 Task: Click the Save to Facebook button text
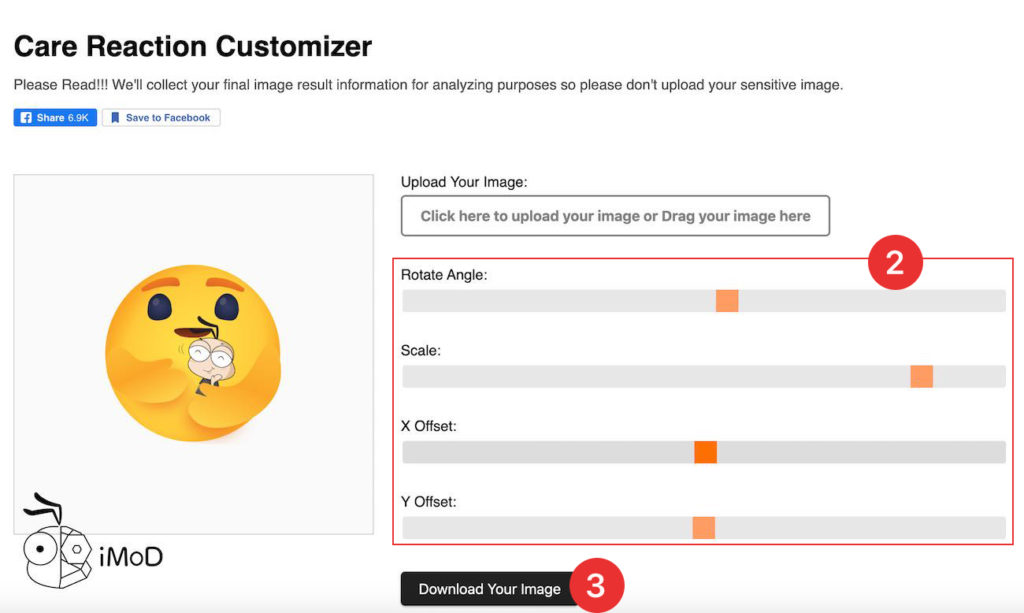click(167, 118)
